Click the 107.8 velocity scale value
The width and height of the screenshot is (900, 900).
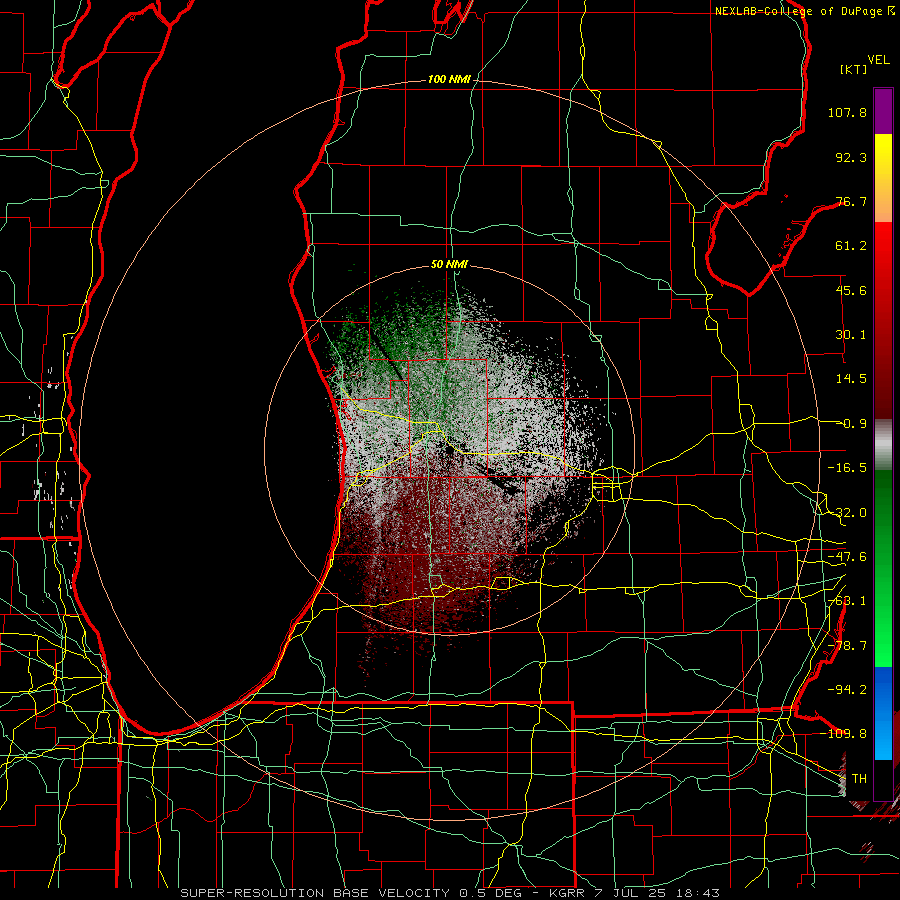pos(847,112)
